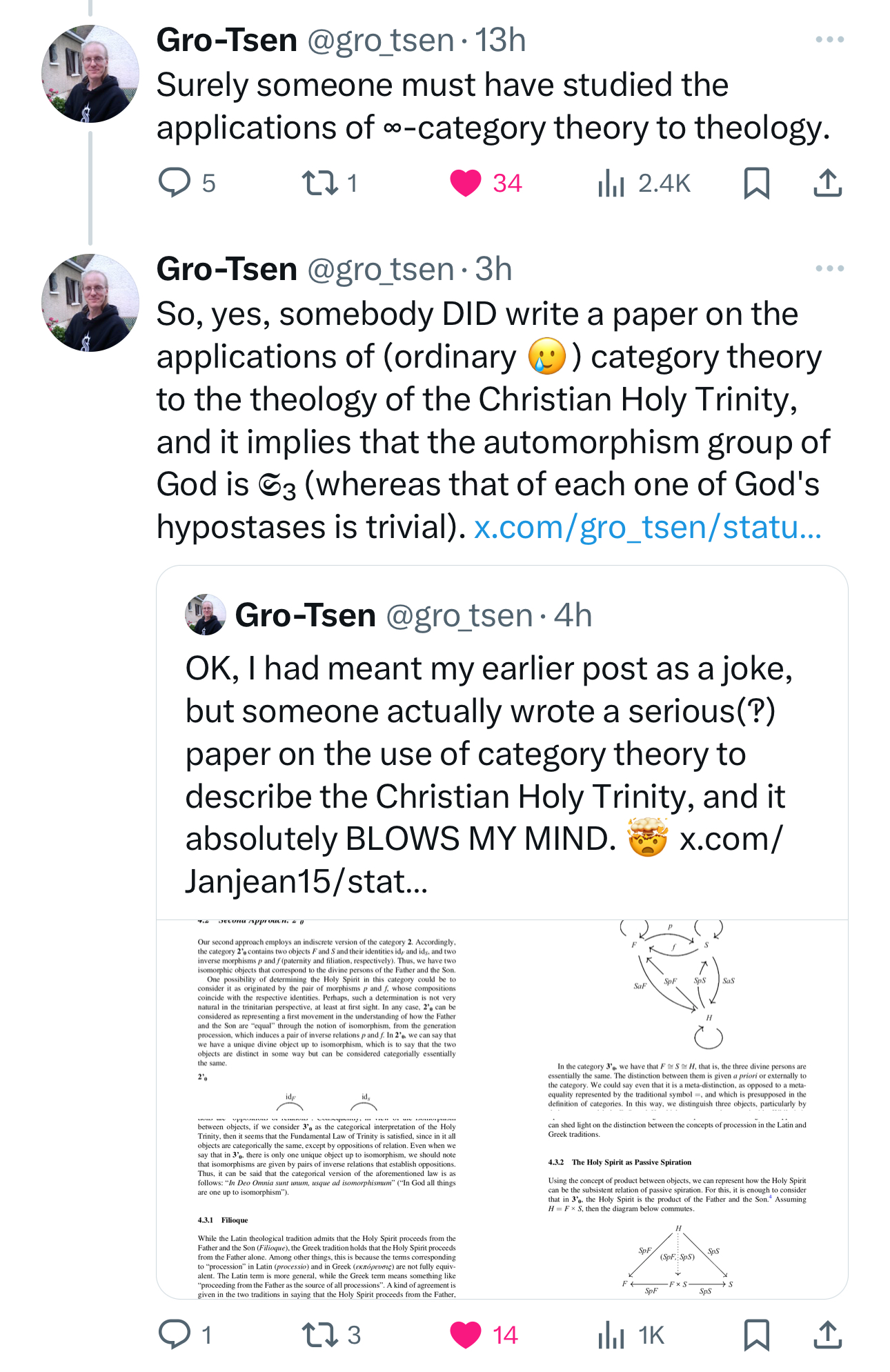
Task: Open the x.com/gro_tsen/statu… link
Action: pyautogui.click(x=647, y=528)
